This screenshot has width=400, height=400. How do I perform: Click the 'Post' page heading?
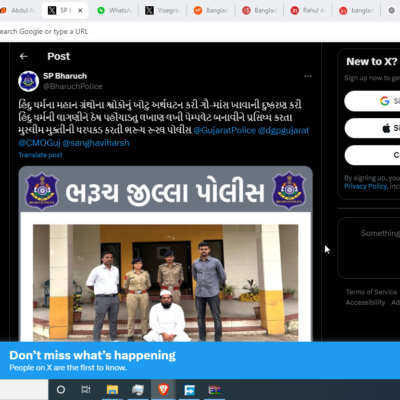(59, 56)
